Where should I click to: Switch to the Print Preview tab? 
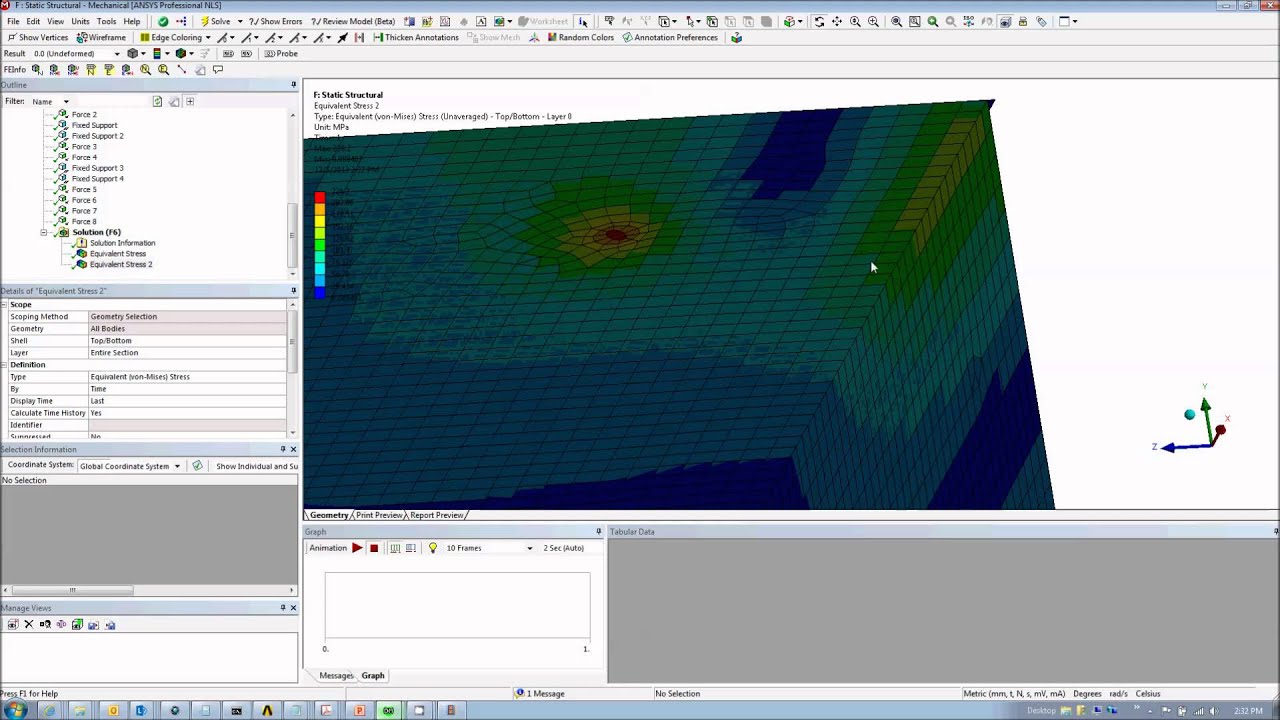pyautogui.click(x=379, y=515)
